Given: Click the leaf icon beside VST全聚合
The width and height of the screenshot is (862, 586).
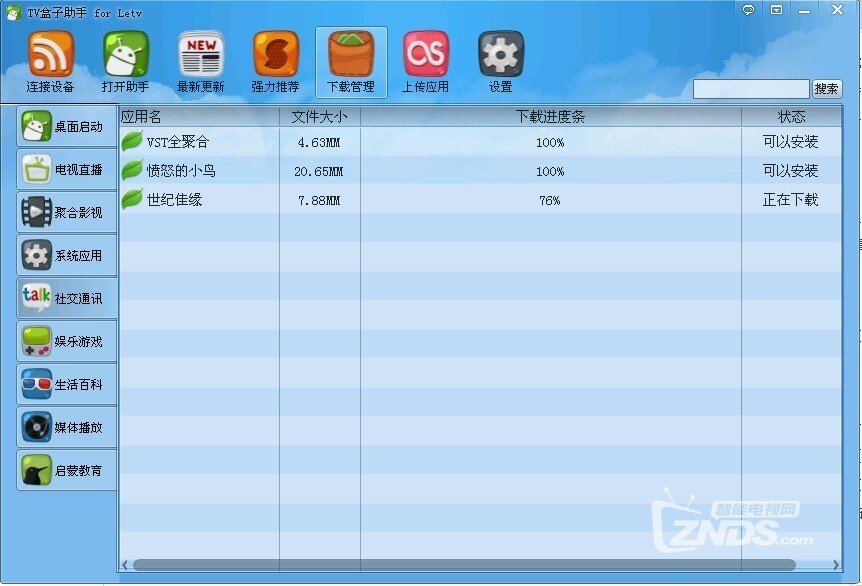Looking at the screenshot, I should pos(132,141).
